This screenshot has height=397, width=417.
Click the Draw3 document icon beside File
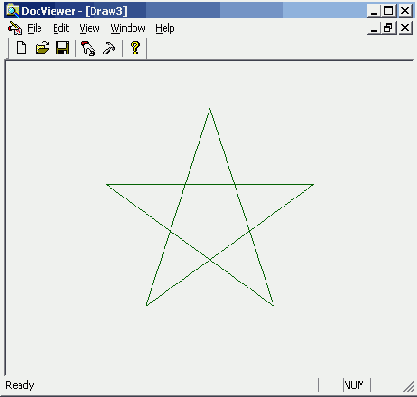tap(15, 28)
